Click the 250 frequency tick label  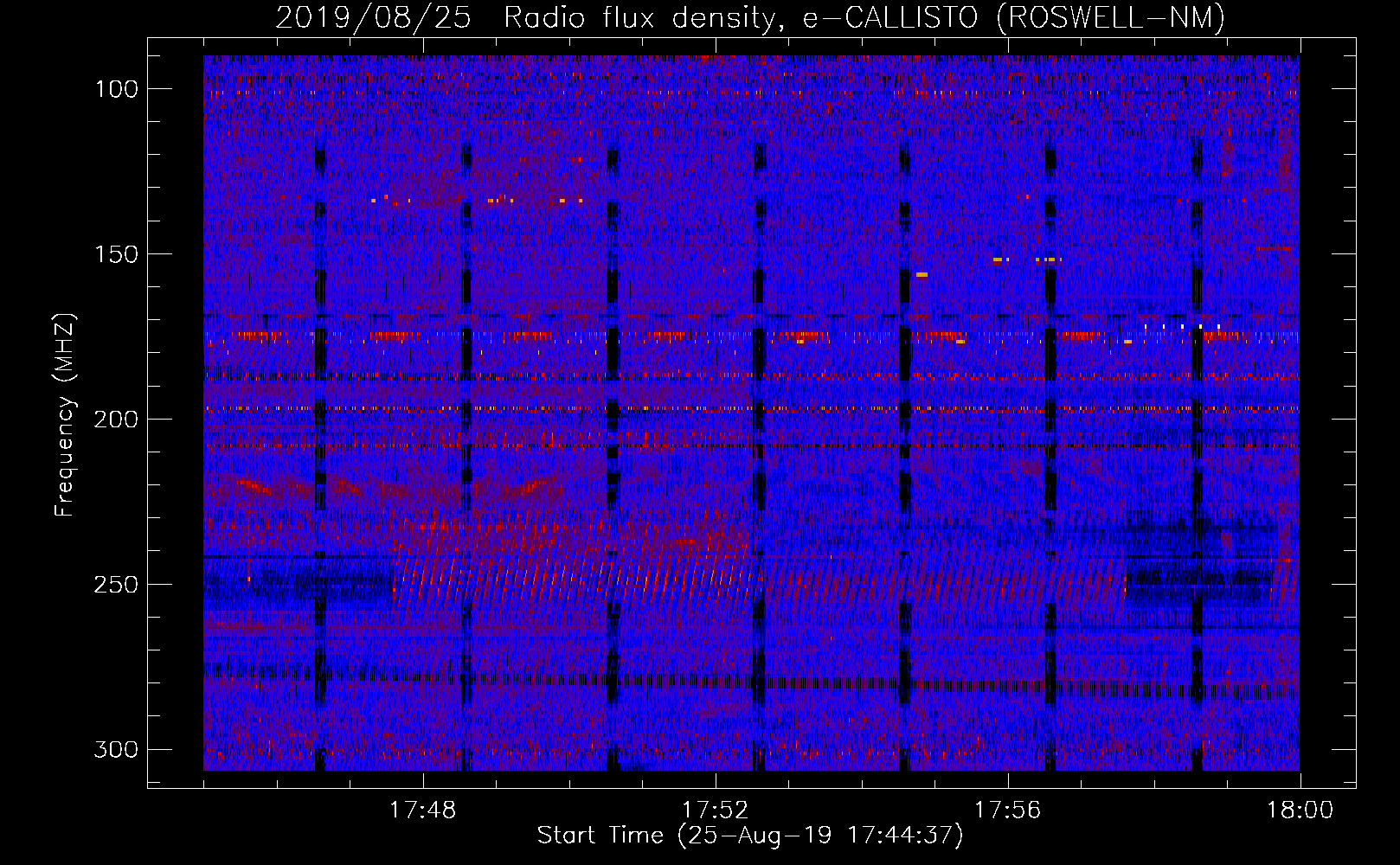pos(117,585)
